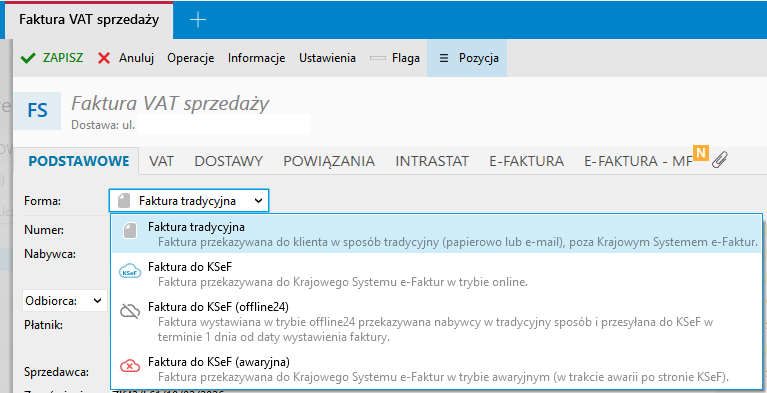The image size is (767, 393).
Task: Select Faktura tradycyjna option
Action: point(437,234)
